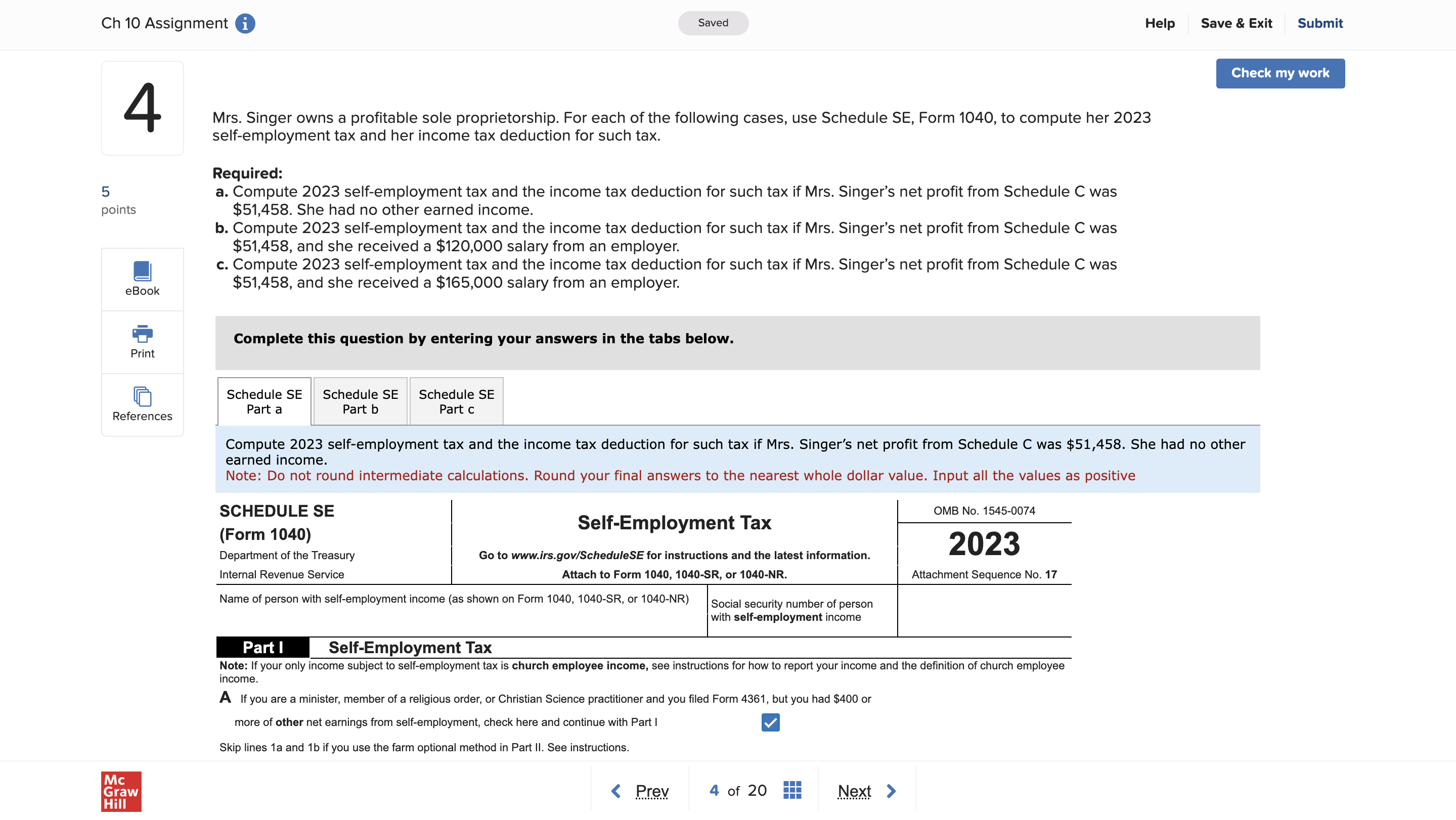The height and width of the screenshot is (820, 1456).
Task: Click the next question arrow
Action: pyautogui.click(x=891, y=791)
